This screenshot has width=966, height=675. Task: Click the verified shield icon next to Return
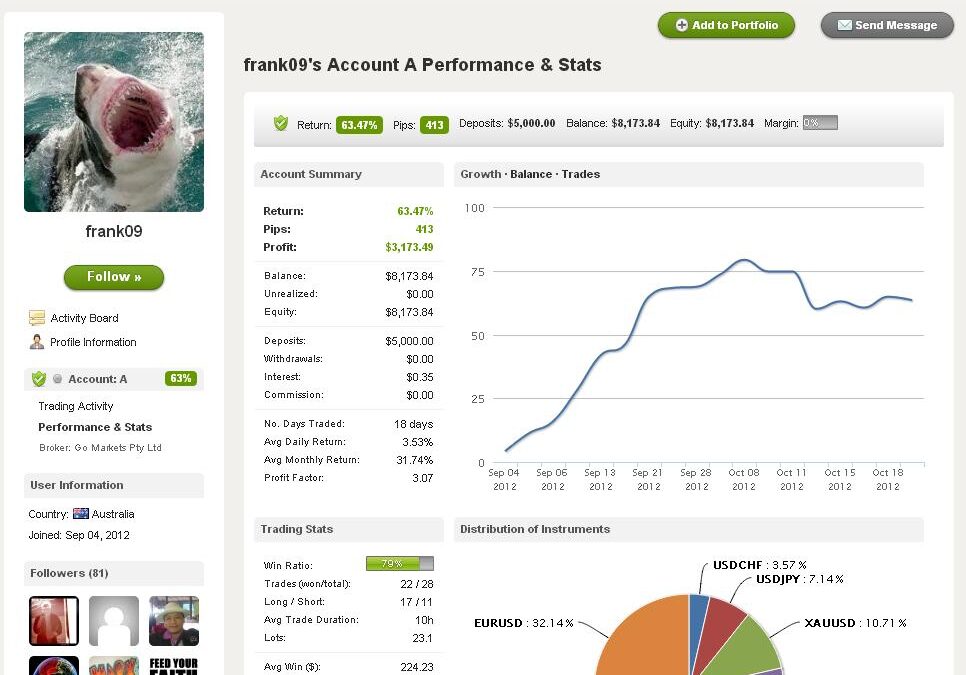pos(281,123)
